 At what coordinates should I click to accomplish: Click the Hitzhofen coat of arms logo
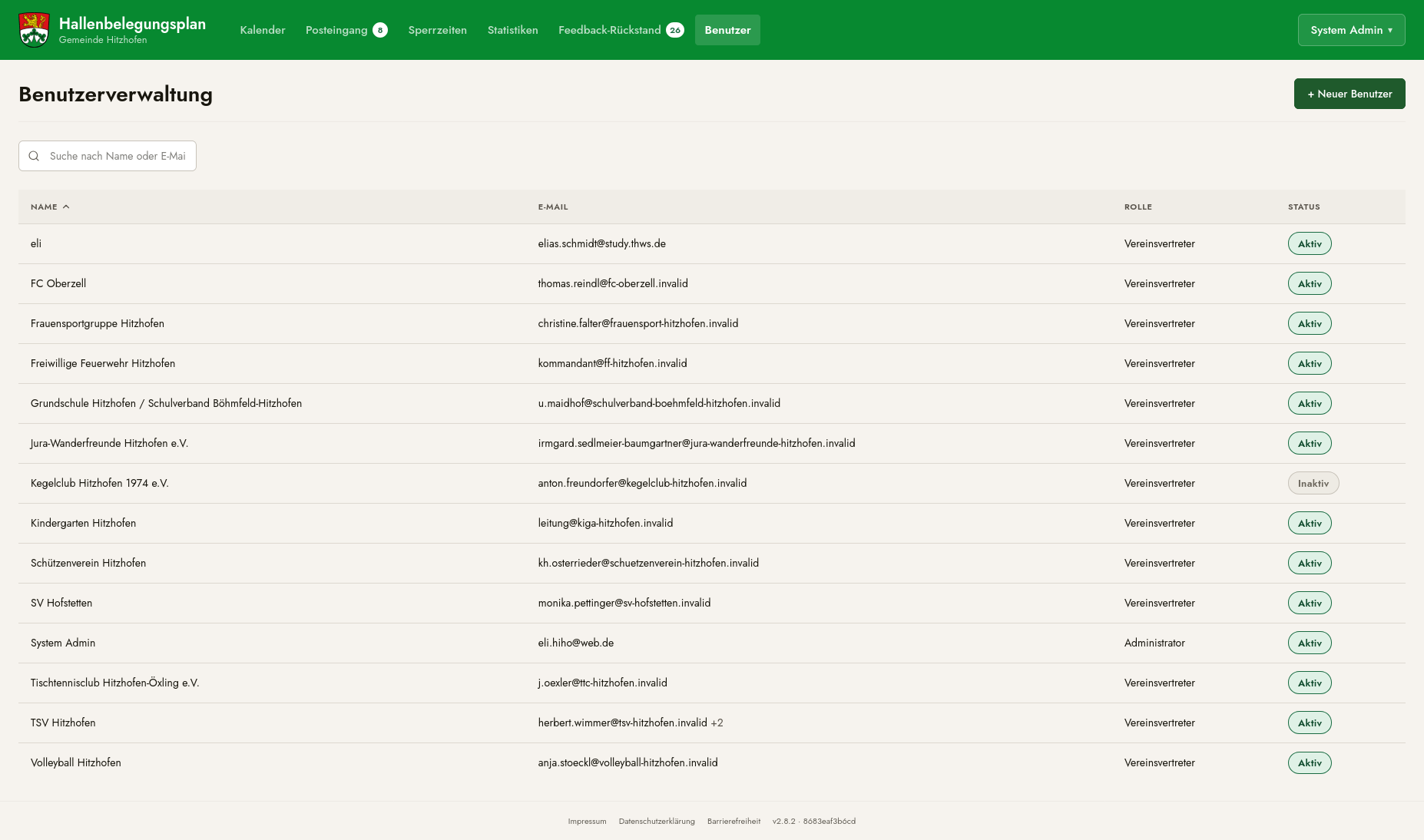pyautogui.click(x=34, y=30)
